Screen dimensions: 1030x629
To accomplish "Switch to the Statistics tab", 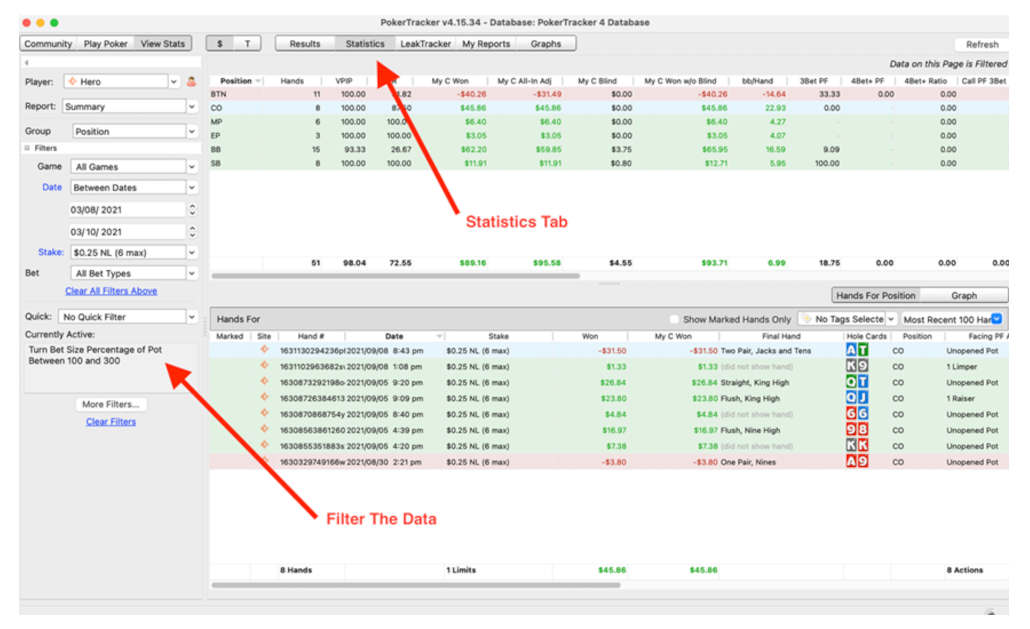I will pos(365,43).
